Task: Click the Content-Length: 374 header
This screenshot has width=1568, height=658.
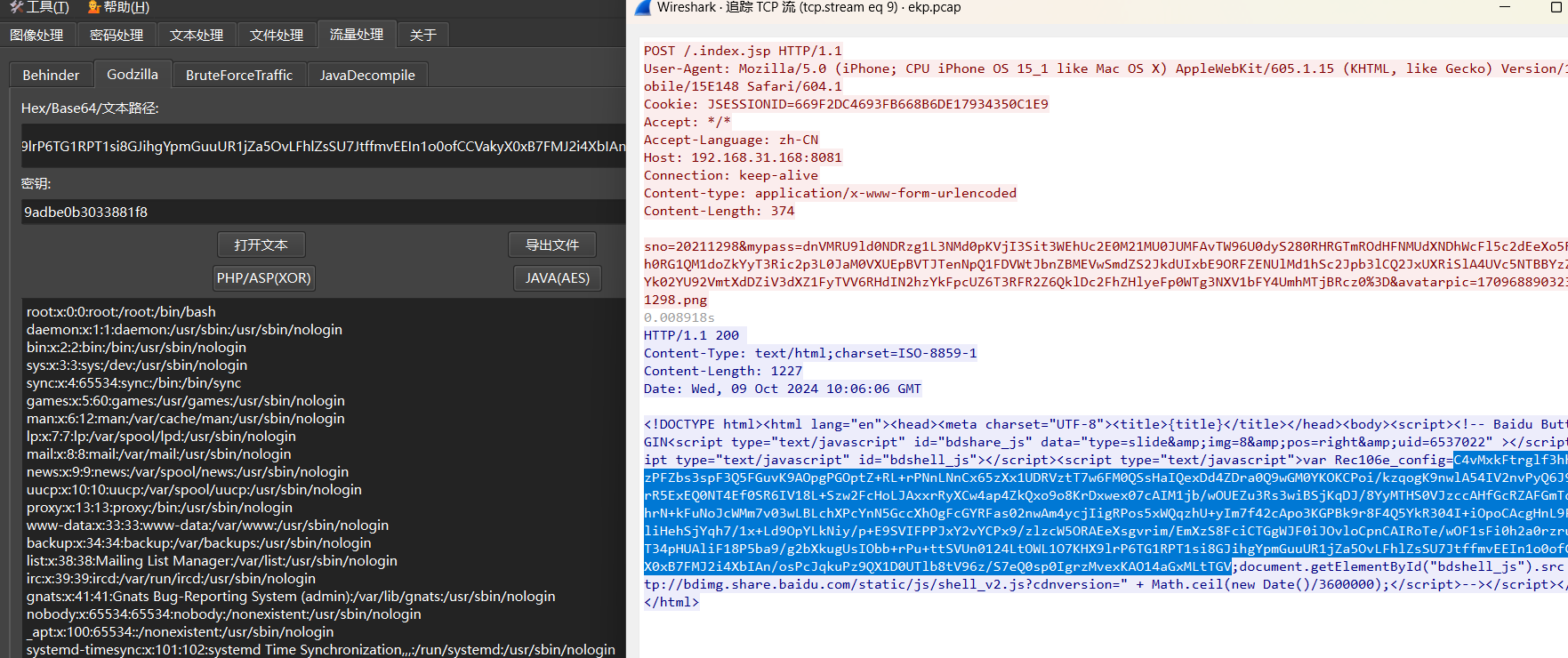Action: [x=720, y=211]
